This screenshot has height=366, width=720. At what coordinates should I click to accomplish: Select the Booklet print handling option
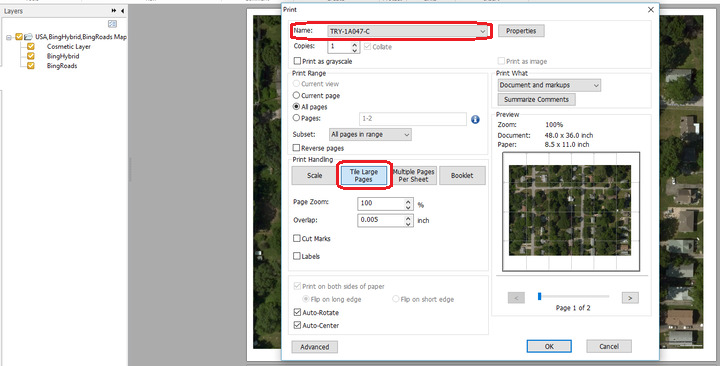(462, 175)
